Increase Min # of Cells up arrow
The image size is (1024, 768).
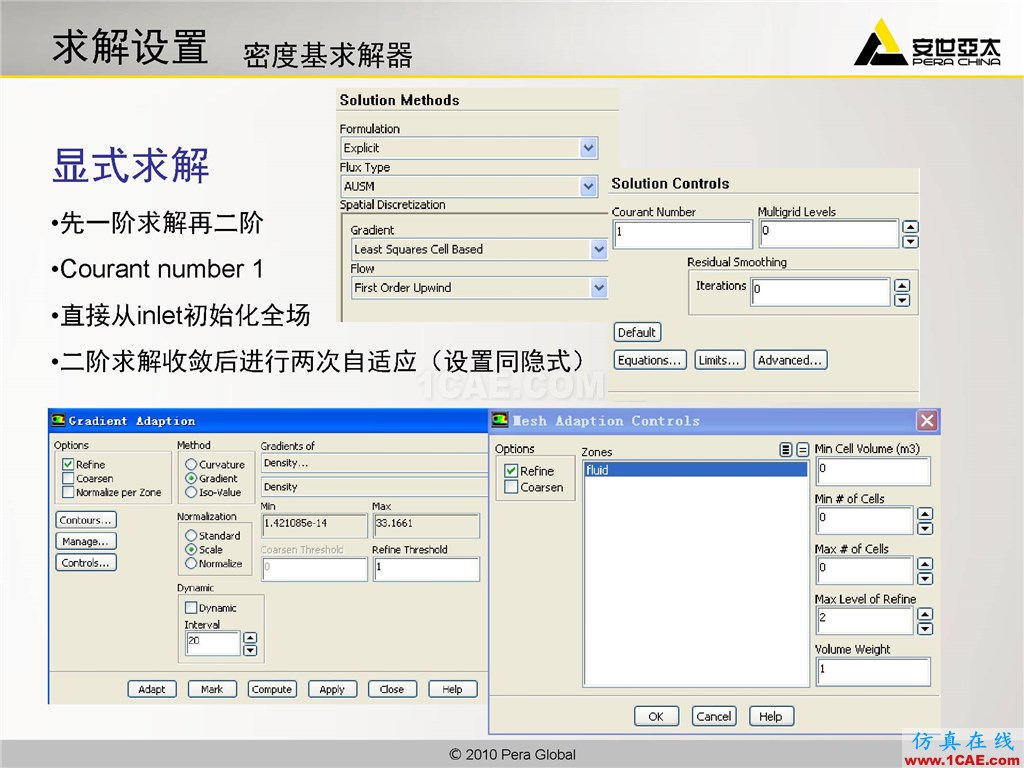click(x=925, y=514)
